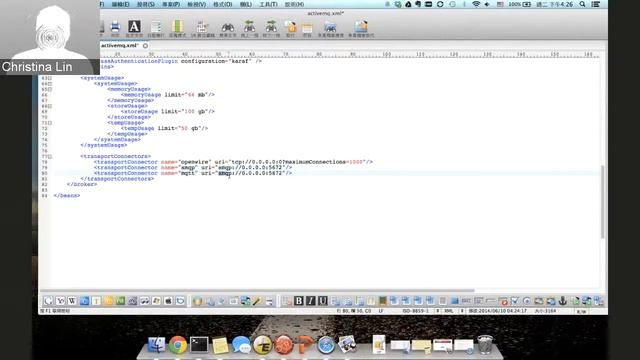Toggle automatic line wrap toolbar button

[x=156, y=27]
